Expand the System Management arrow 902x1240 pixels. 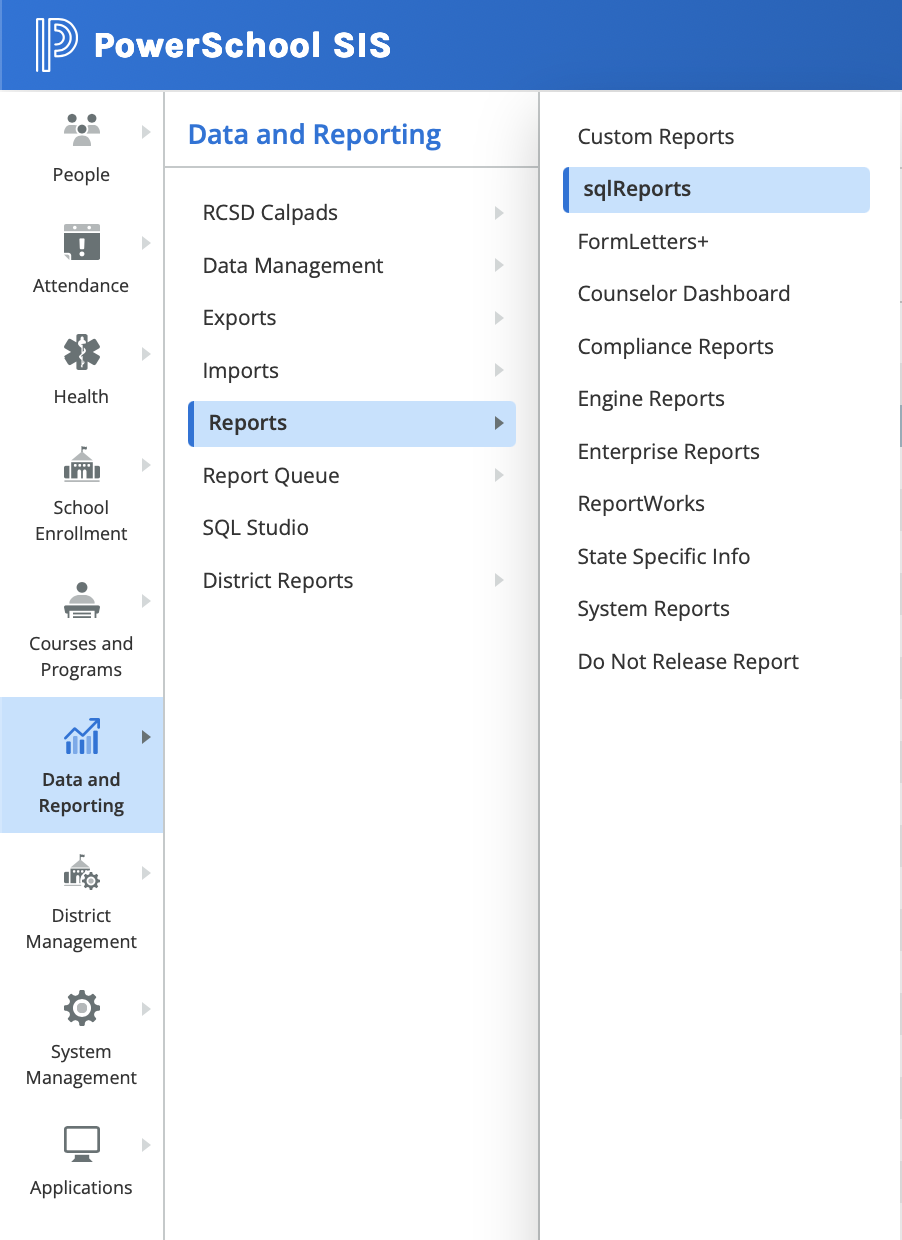click(x=146, y=1009)
